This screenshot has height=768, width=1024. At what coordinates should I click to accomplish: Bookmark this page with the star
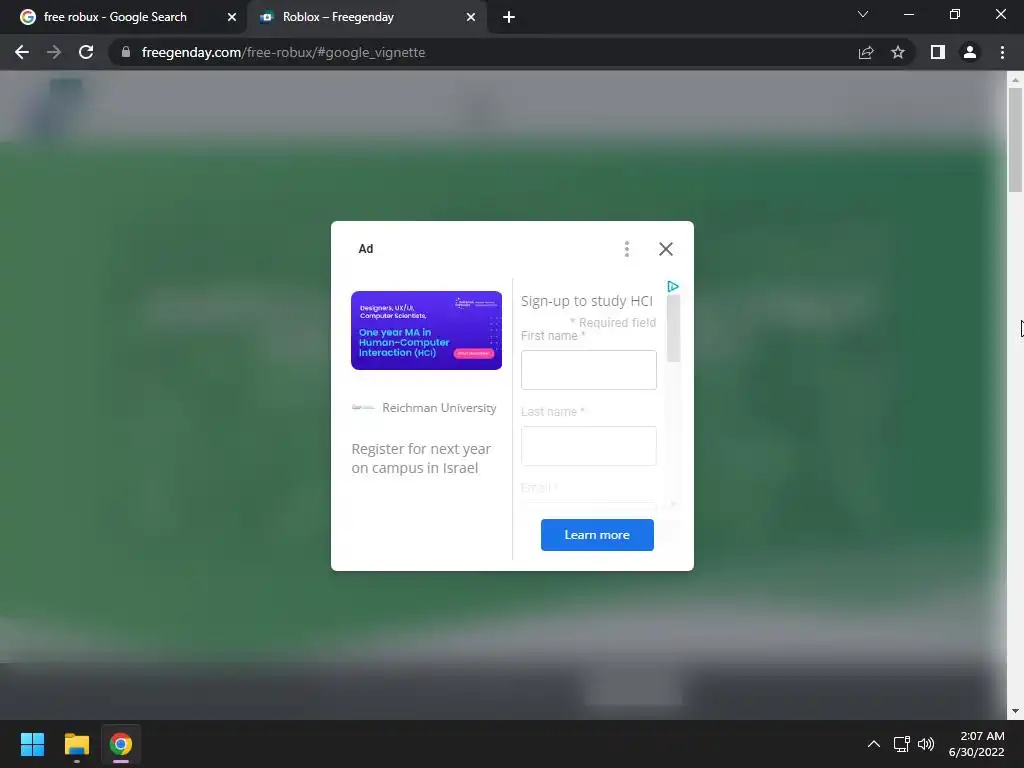tap(898, 52)
